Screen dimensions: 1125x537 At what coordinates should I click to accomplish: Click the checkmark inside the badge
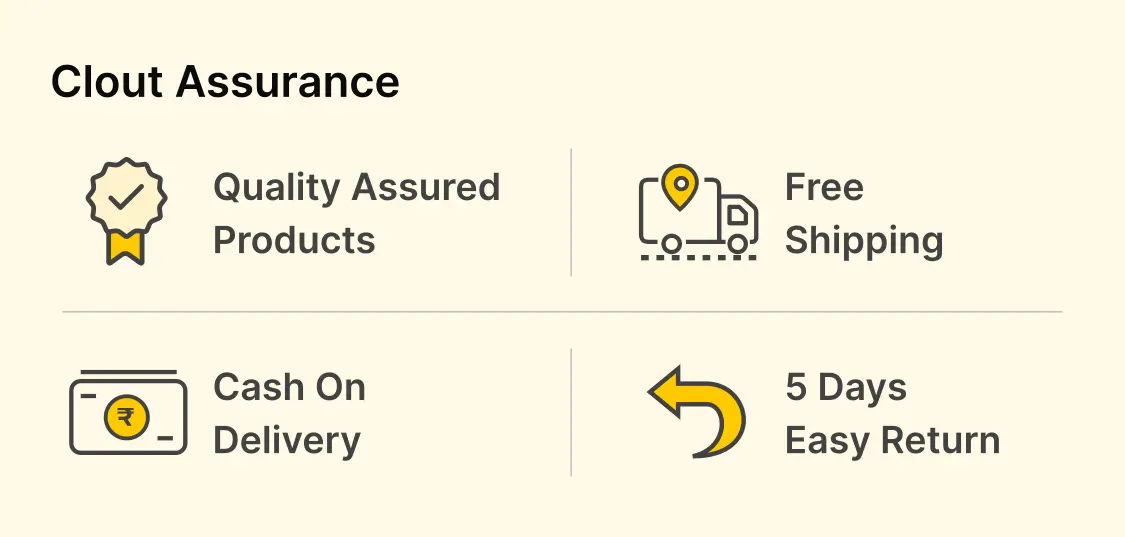click(x=126, y=197)
